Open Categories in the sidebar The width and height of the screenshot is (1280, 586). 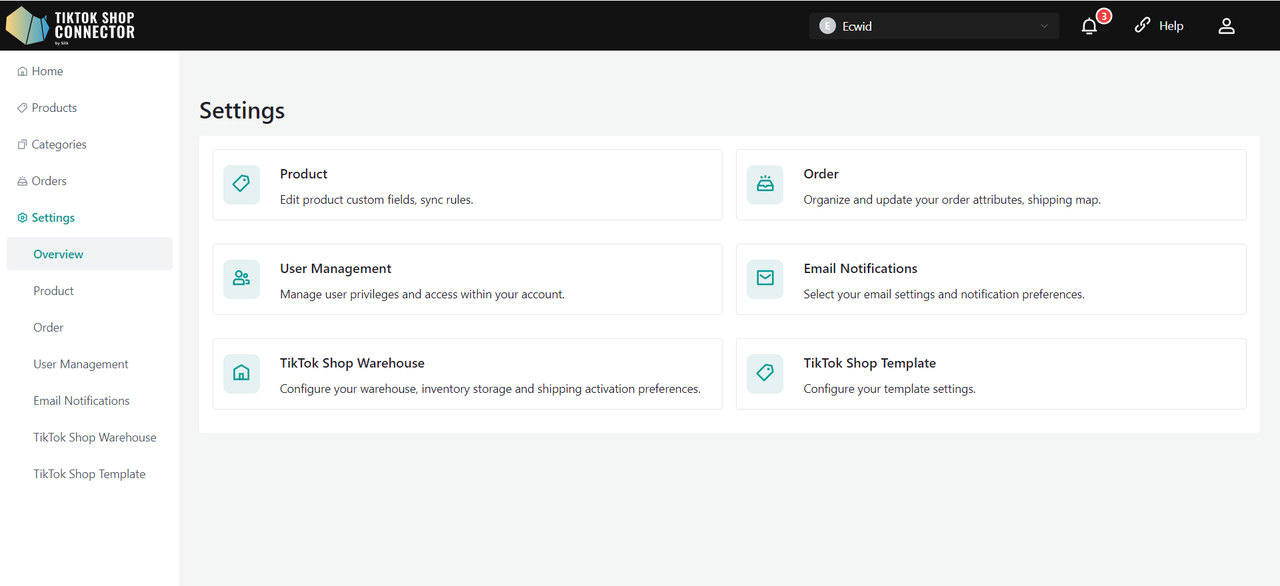point(59,145)
